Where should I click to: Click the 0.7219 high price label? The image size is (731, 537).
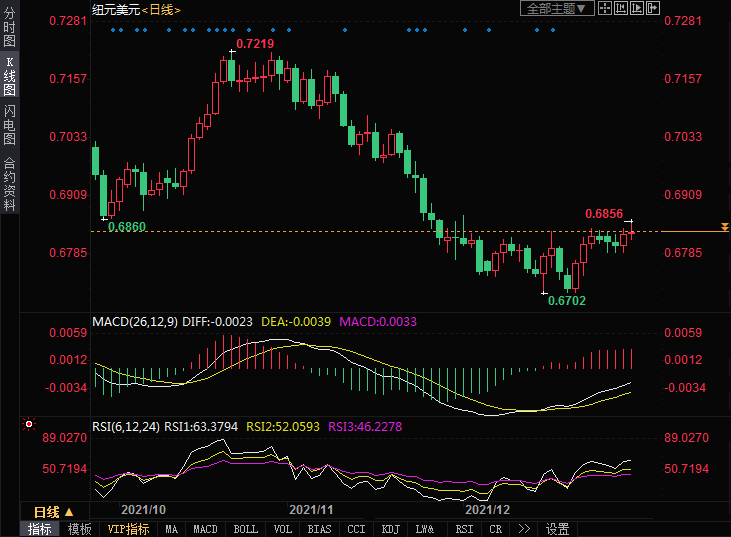(254, 44)
